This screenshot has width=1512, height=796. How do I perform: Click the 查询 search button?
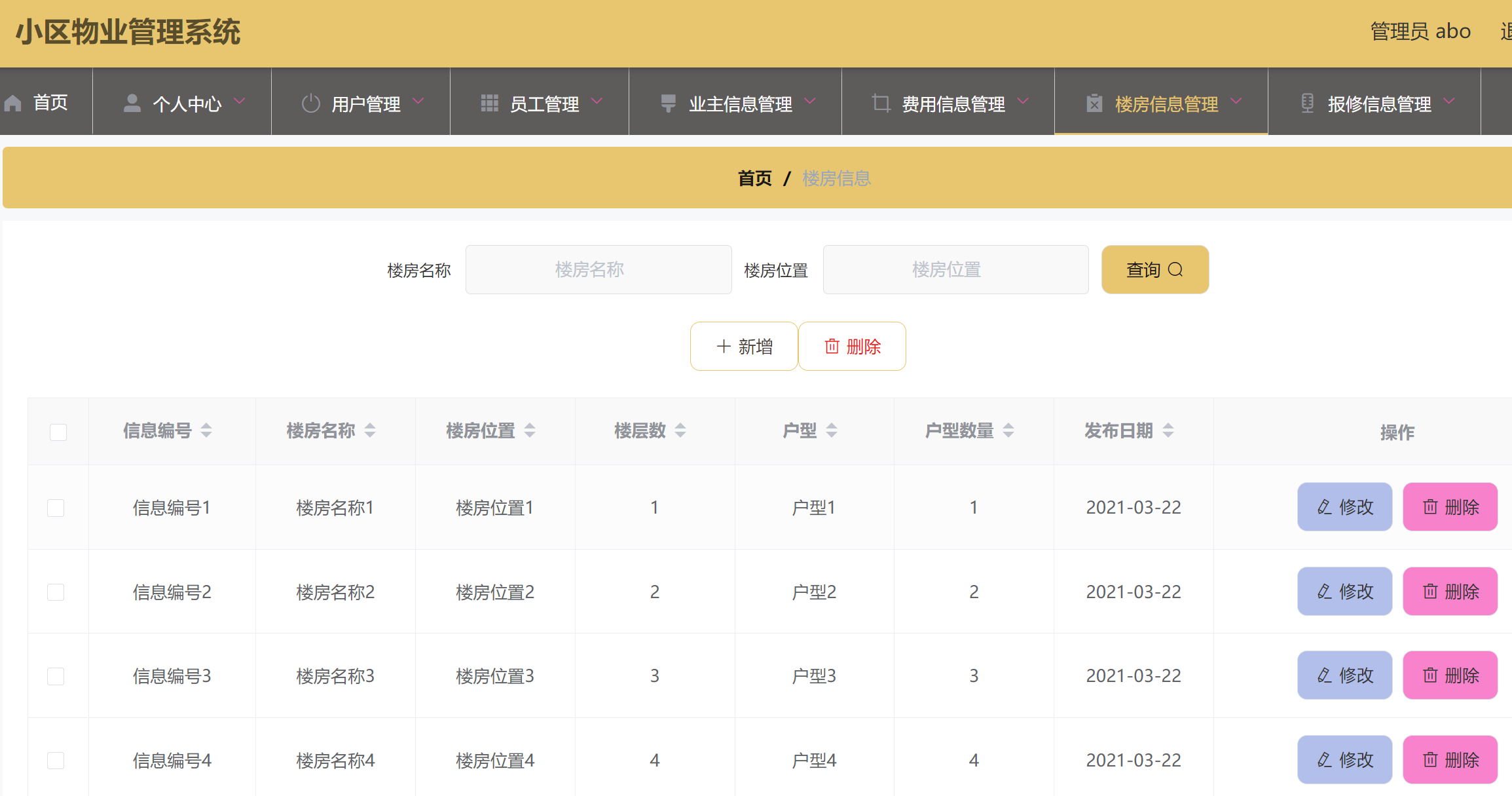coord(1154,269)
